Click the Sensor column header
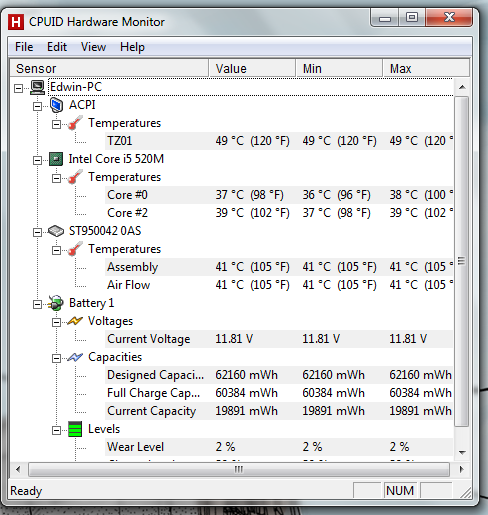 (x=109, y=68)
